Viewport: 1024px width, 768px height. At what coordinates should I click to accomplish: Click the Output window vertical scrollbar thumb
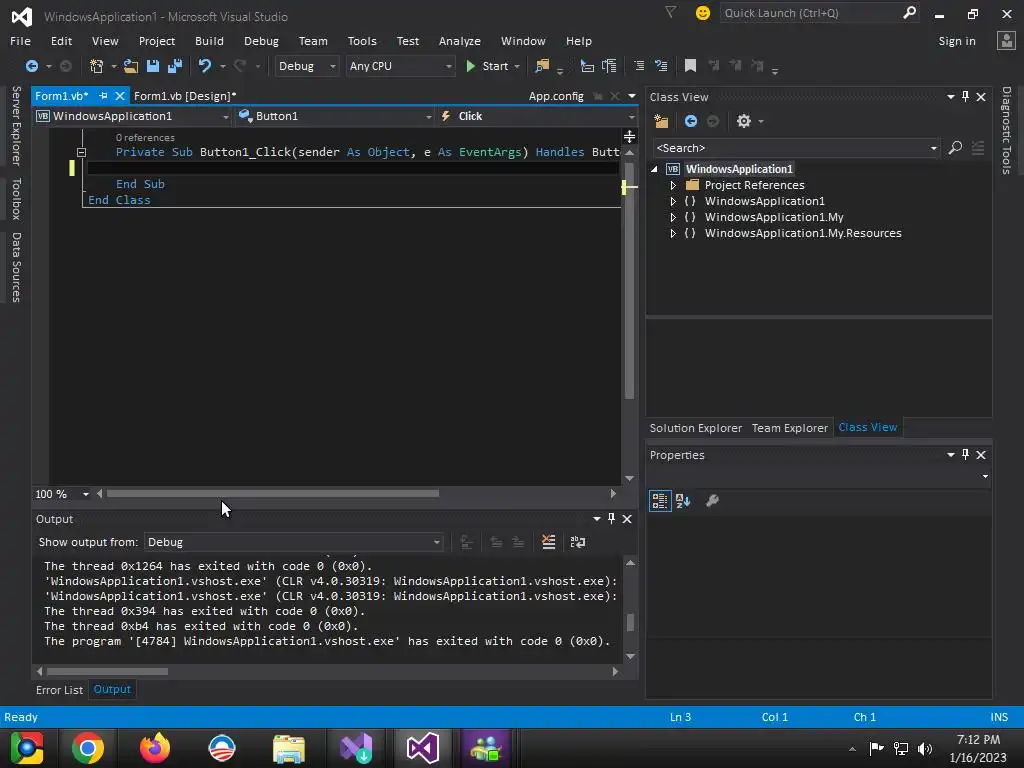click(630, 622)
